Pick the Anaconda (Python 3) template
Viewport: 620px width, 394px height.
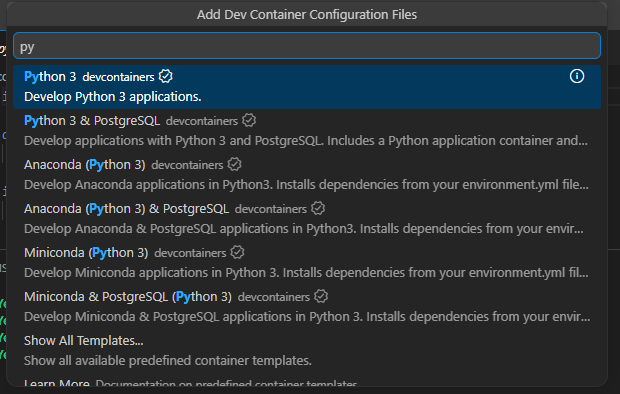tap(307, 175)
